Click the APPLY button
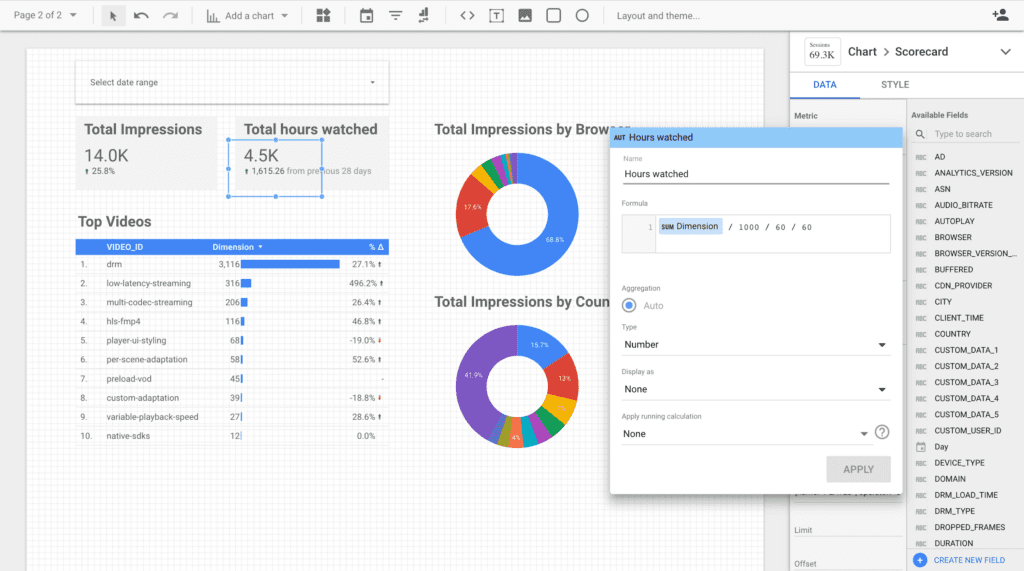 point(858,469)
